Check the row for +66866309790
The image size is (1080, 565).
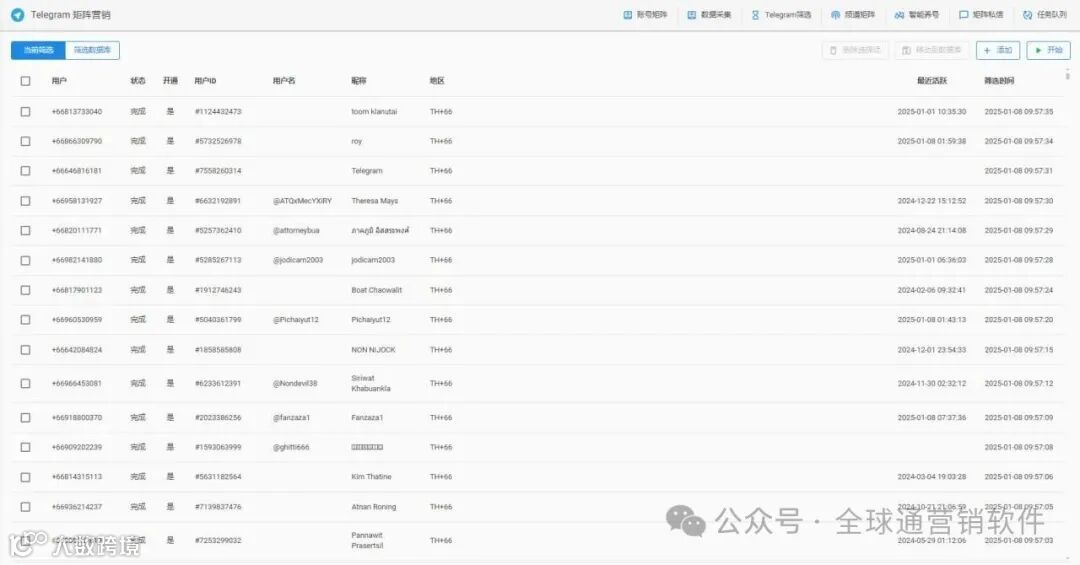point(25,141)
